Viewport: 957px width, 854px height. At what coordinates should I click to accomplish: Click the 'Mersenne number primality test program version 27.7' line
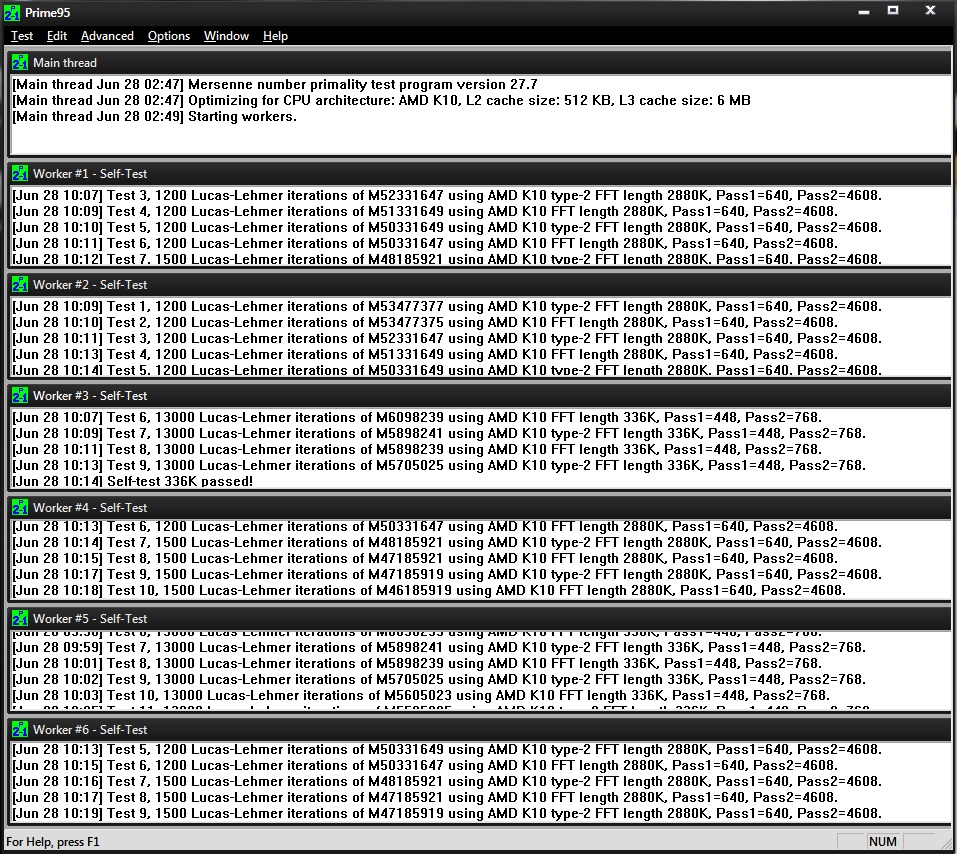point(275,84)
